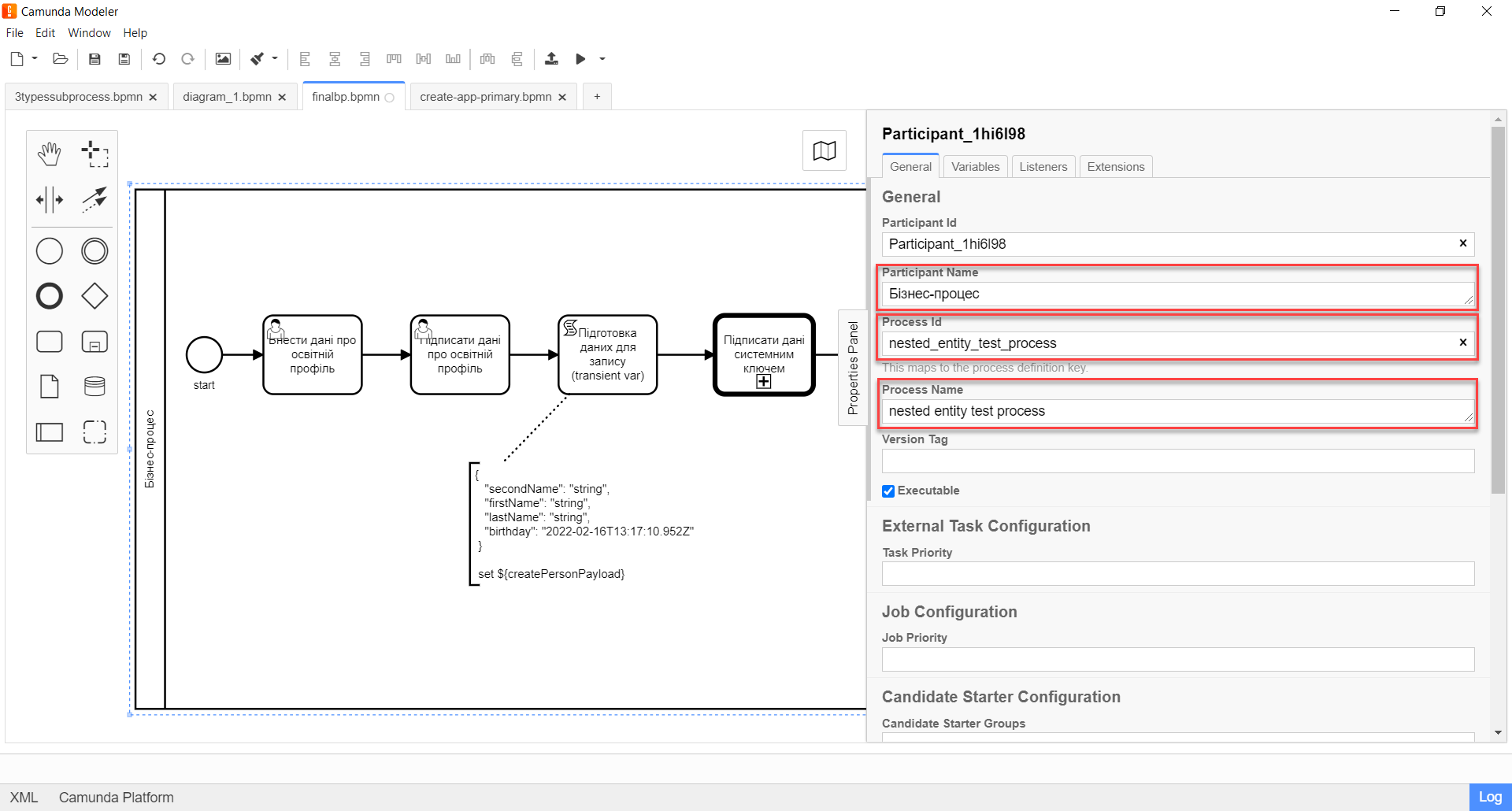Deploy current diagram icon
Image resolution: width=1512 pixels, height=811 pixels.
coord(551,59)
